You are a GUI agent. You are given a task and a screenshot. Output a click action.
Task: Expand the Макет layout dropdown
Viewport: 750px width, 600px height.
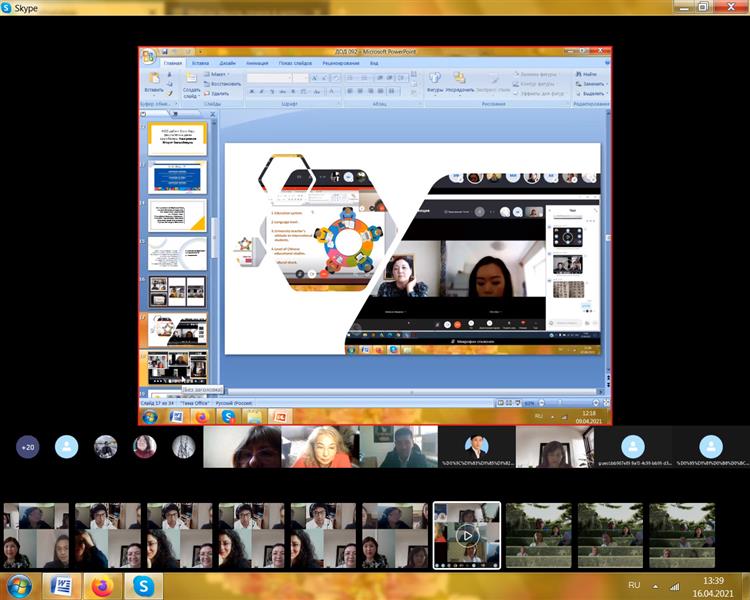coord(219,74)
